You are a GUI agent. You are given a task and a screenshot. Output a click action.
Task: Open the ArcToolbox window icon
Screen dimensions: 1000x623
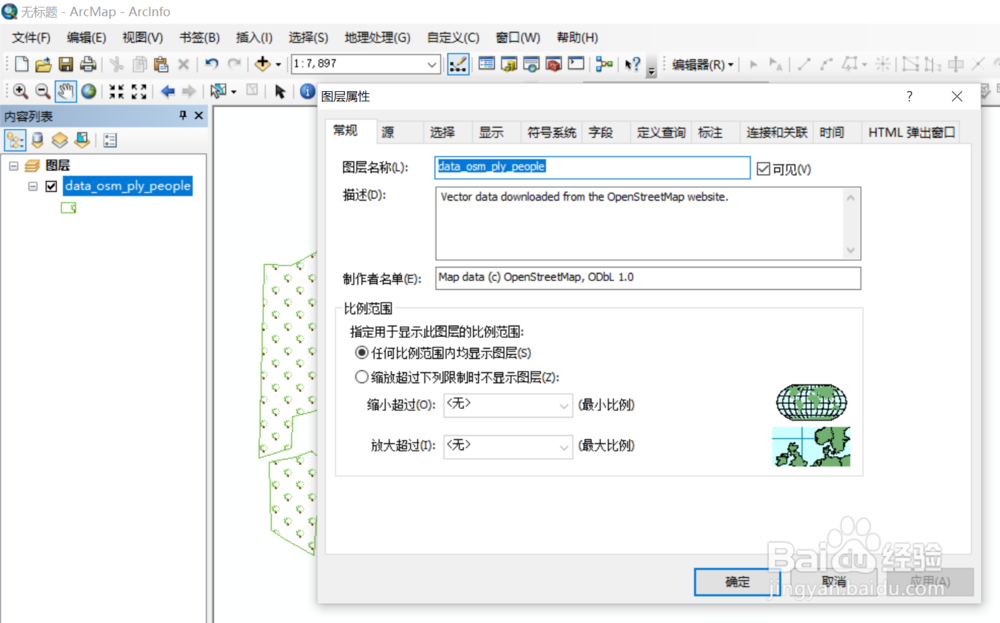pos(554,63)
